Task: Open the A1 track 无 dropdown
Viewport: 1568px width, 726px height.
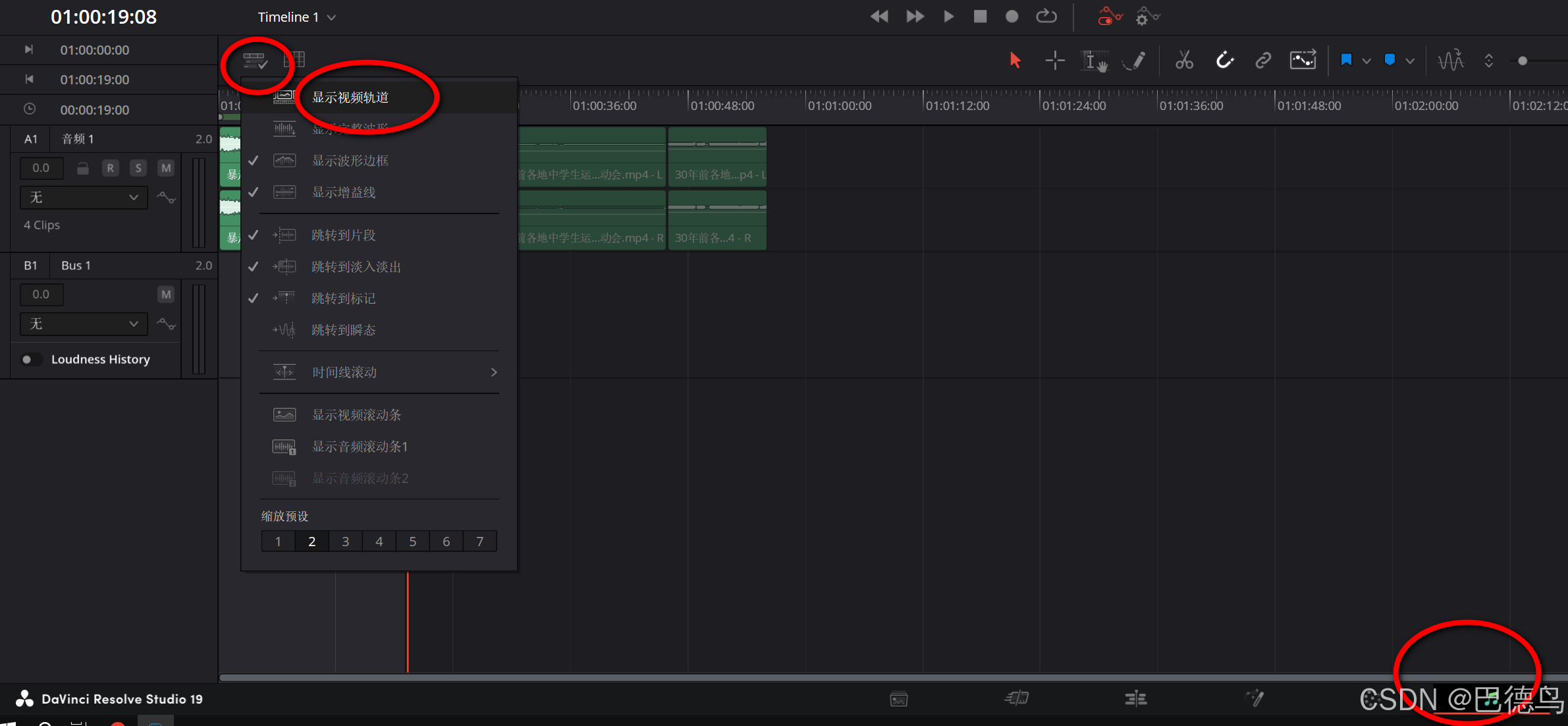Action: point(84,197)
